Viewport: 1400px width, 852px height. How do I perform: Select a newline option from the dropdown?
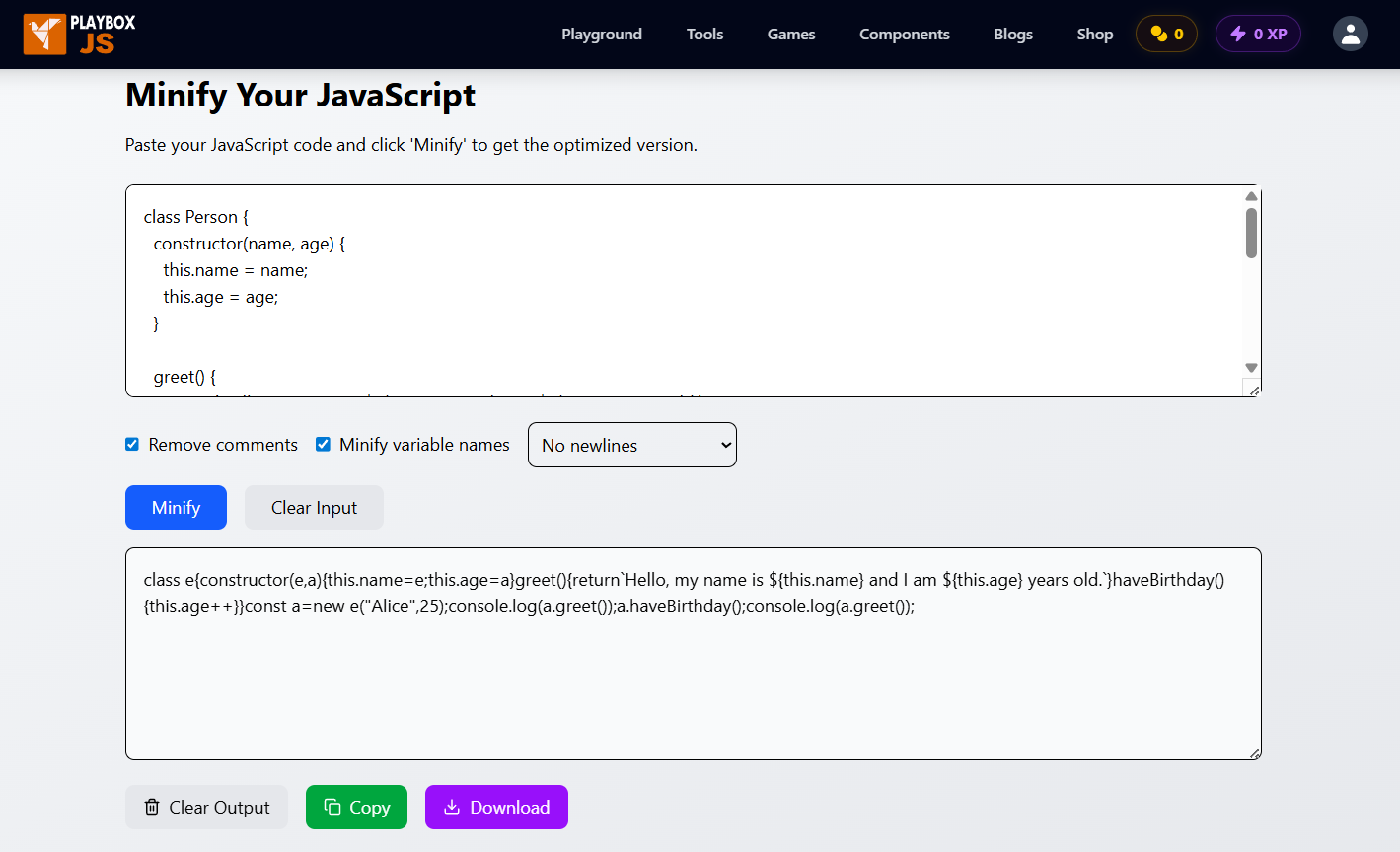pyautogui.click(x=631, y=445)
